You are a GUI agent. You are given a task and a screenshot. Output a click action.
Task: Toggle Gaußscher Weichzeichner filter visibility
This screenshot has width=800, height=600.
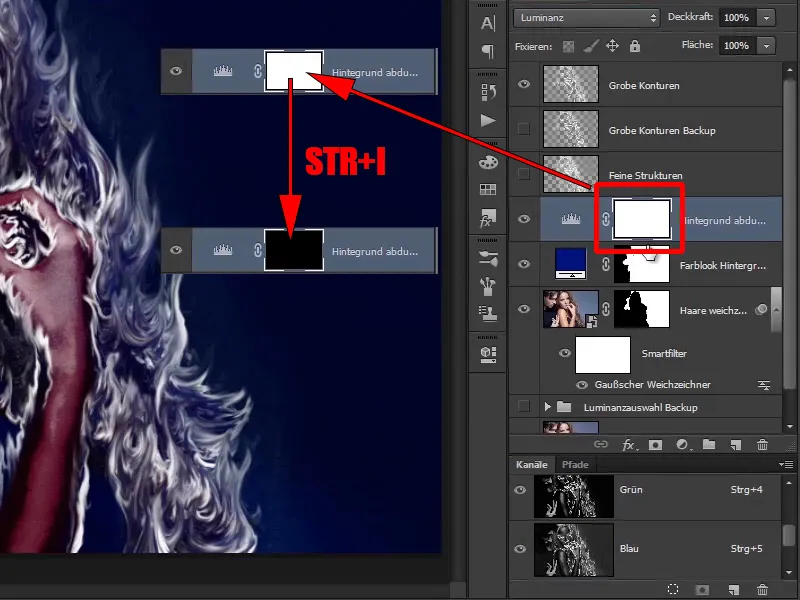tap(582, 385)
